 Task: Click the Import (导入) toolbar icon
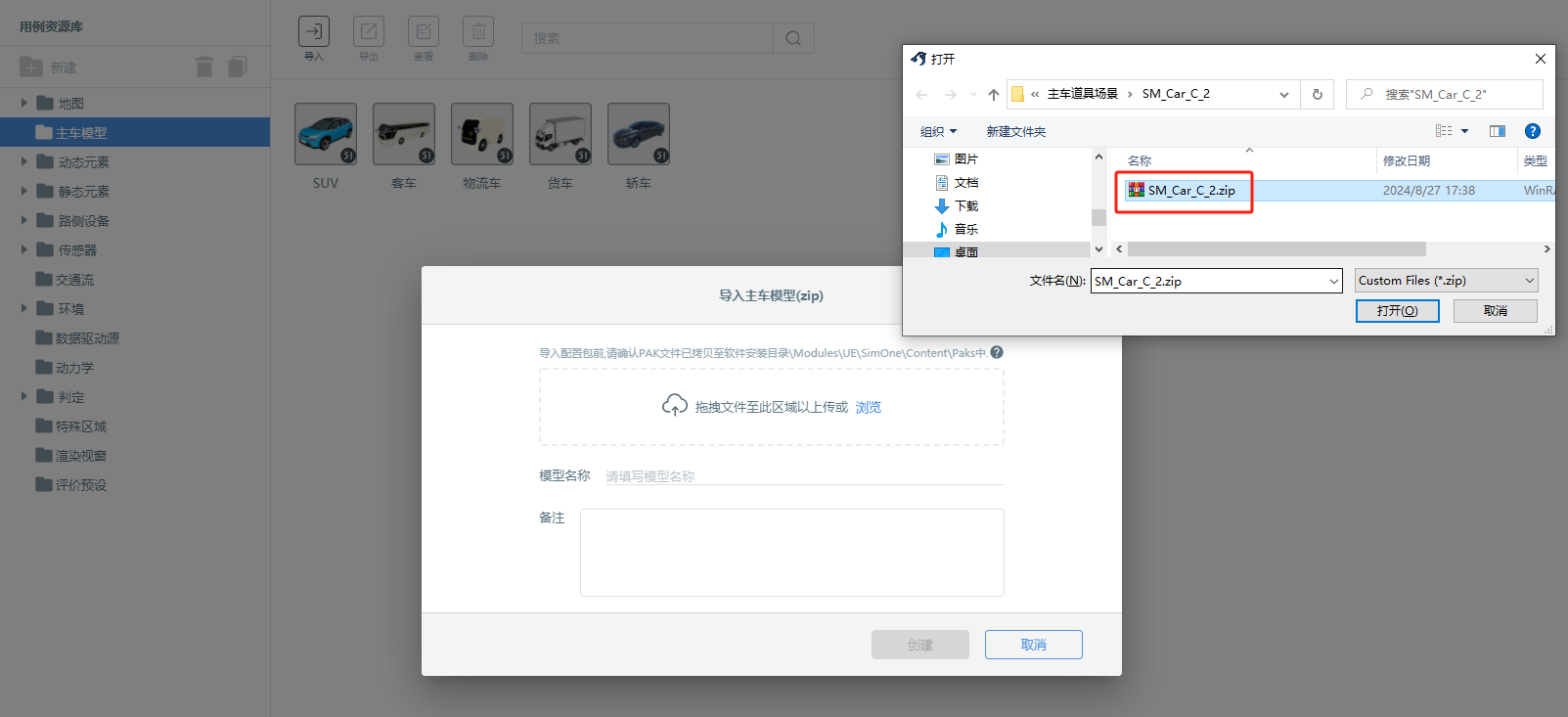click(x=314, y=31)
